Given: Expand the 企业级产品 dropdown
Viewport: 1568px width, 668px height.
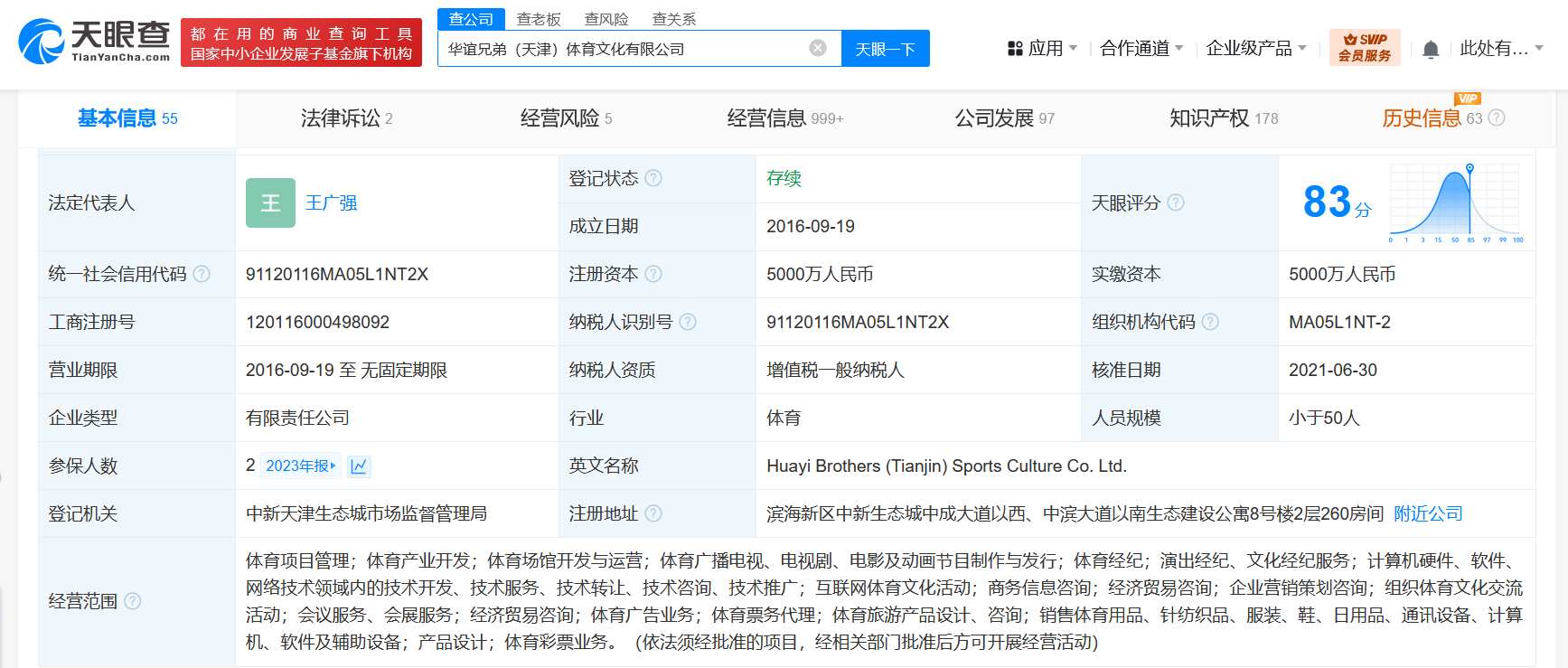Looking at the screenshot, I should point(1255,49).
